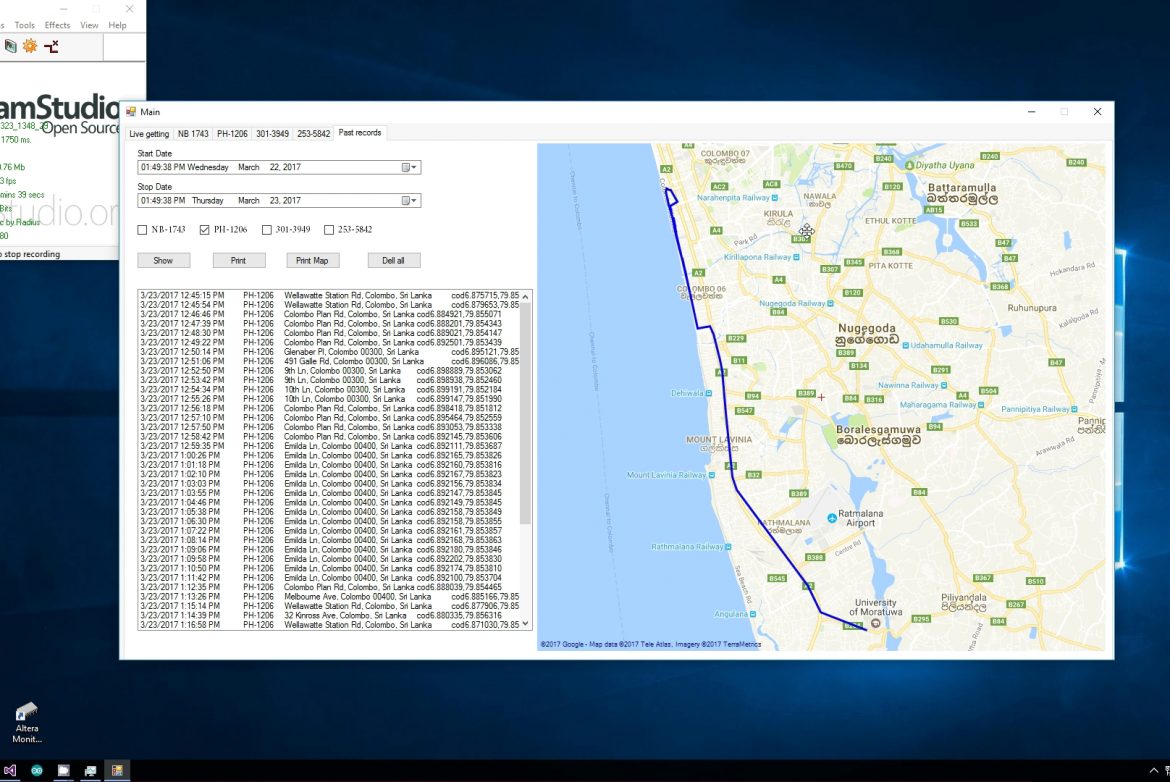Switch to the Live getting tab
The height and width of the screenshot is (782, 1170).
click(149, 133)
